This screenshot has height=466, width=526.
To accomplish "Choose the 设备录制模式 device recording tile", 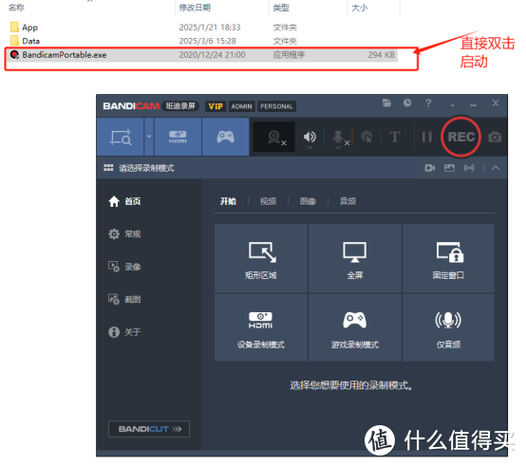I will (x=261, y=328).
